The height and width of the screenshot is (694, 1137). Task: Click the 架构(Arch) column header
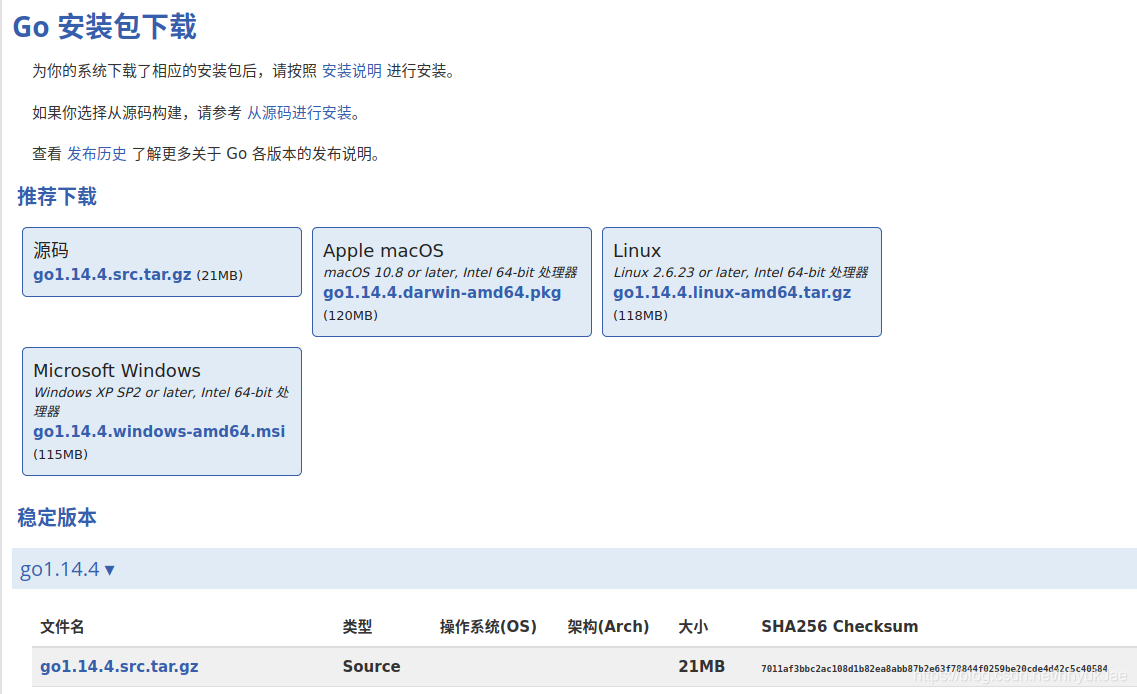(x=608, y=627)
